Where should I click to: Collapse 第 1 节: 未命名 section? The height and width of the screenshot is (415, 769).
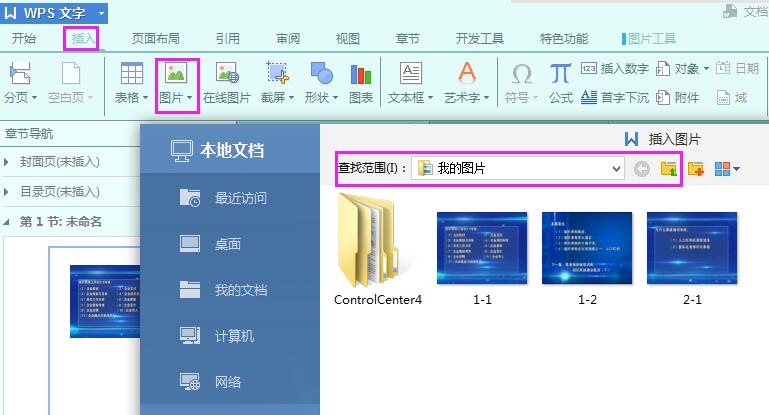6,222
